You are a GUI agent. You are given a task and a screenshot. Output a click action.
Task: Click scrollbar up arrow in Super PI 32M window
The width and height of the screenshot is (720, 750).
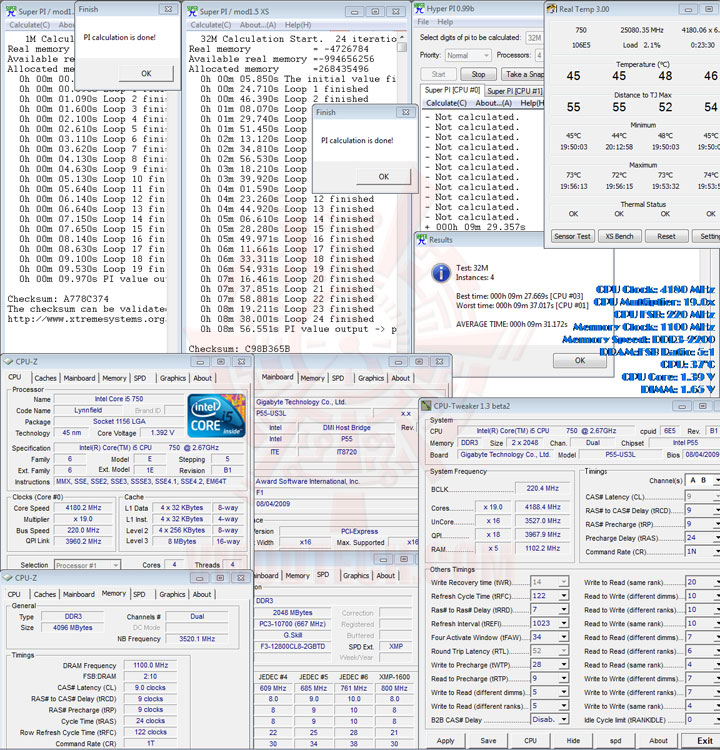(402, 37)
